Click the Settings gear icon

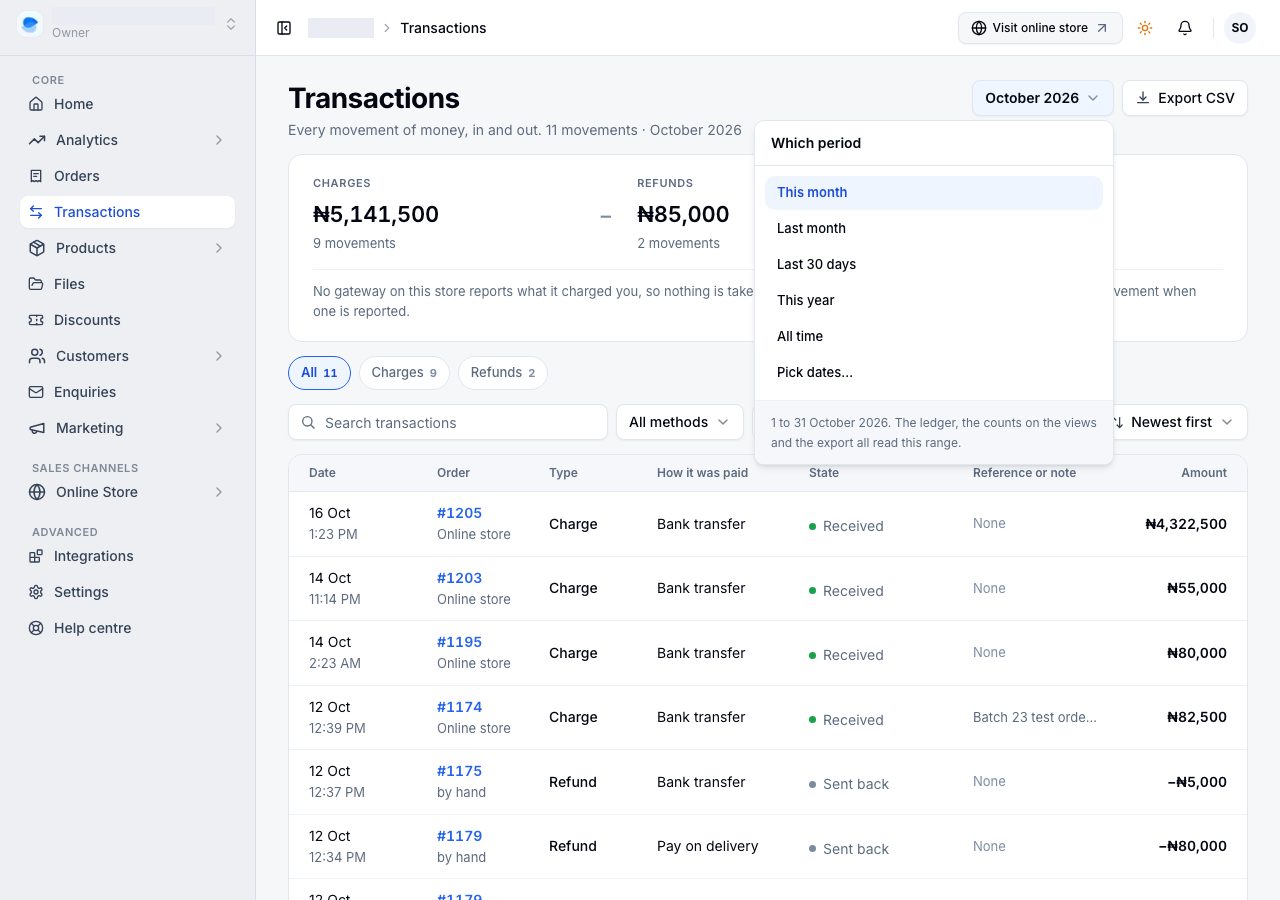[36, 592]
